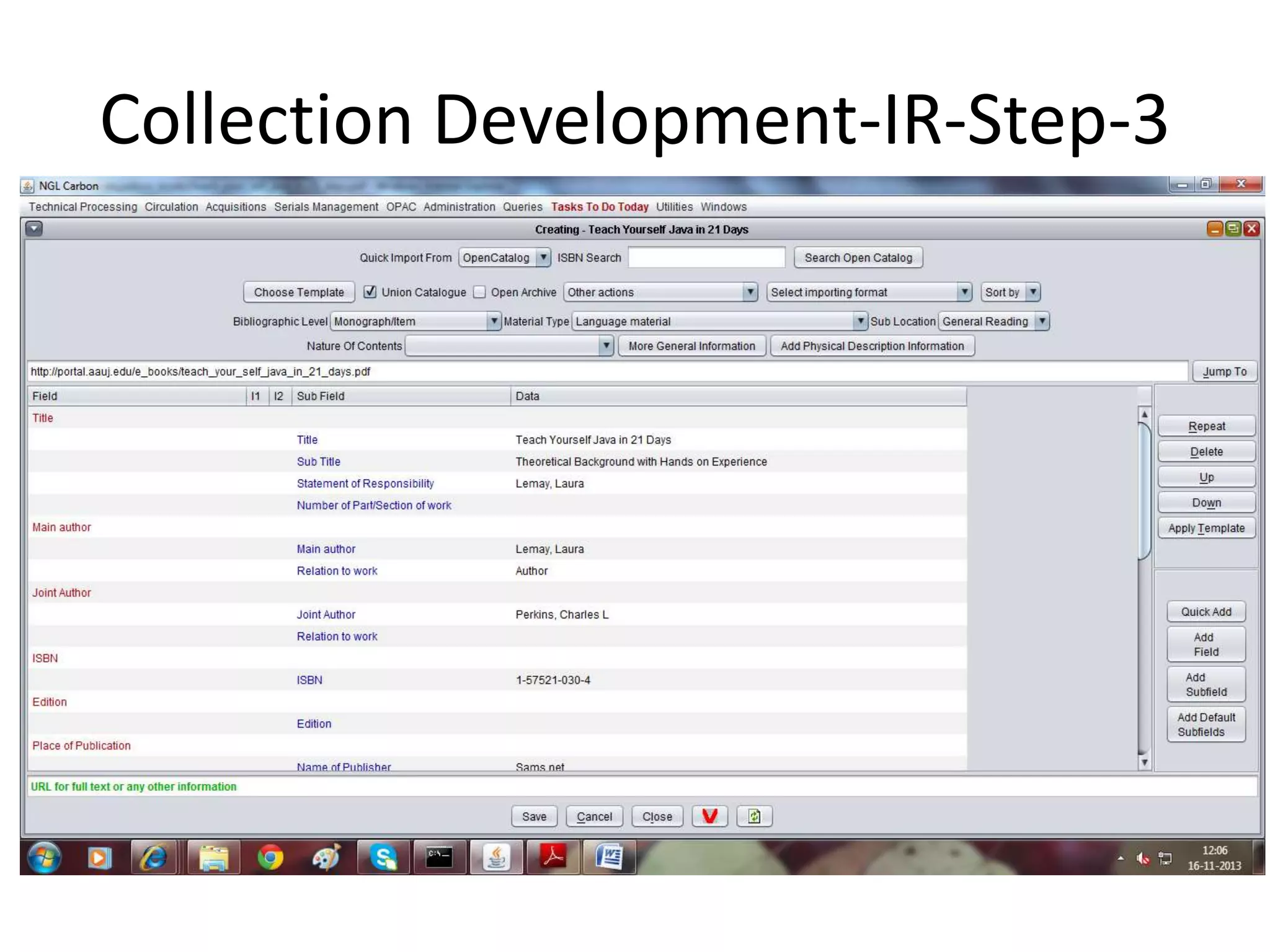Open Material Type Language material dropdown
1270x952 pixels.
point(719,321)
